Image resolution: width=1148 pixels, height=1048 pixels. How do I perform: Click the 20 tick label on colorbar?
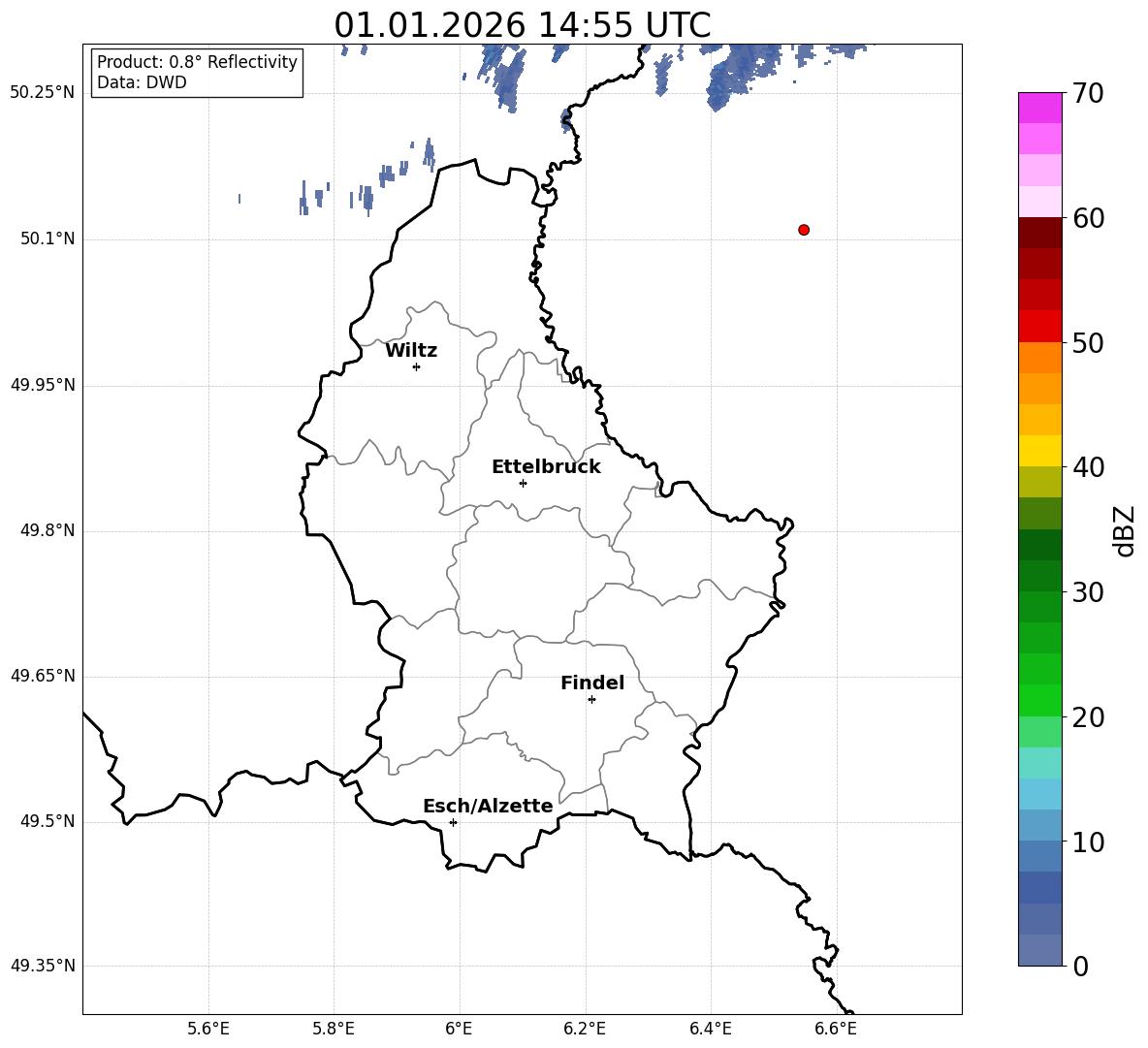click(x=1087, y=717)
